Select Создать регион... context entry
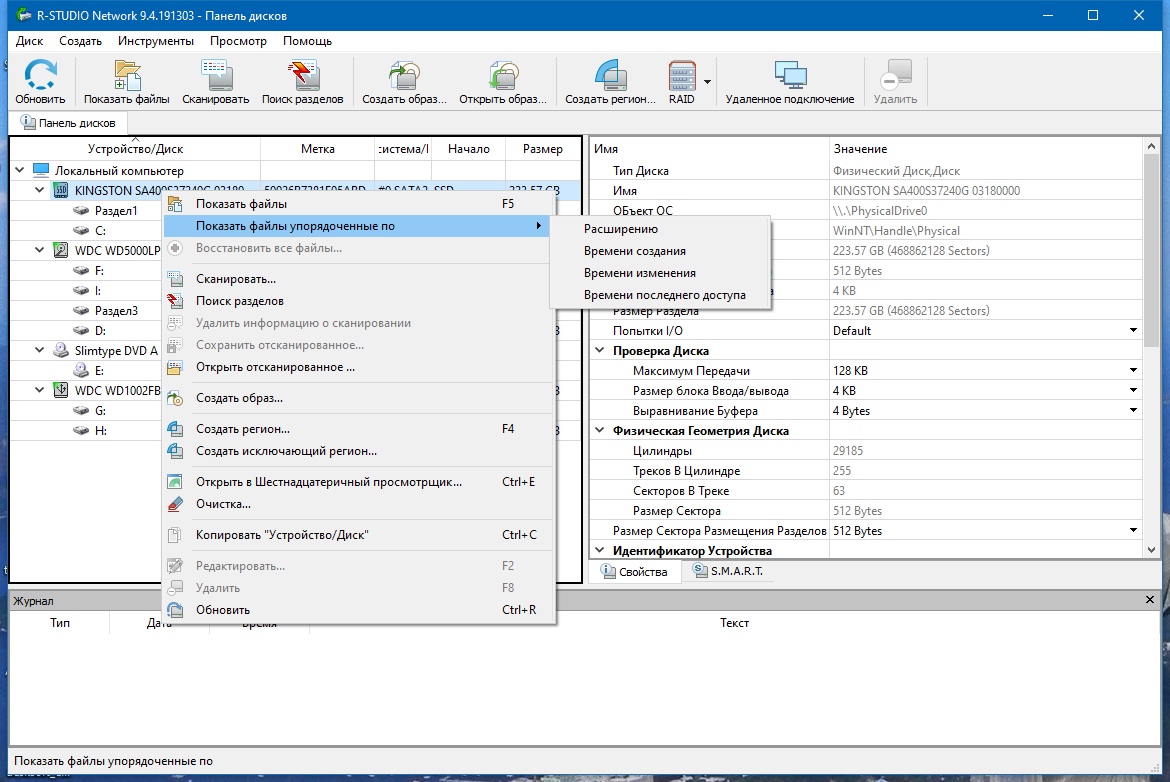Viewport: 1170px width, 782px height. coord(358,429)
